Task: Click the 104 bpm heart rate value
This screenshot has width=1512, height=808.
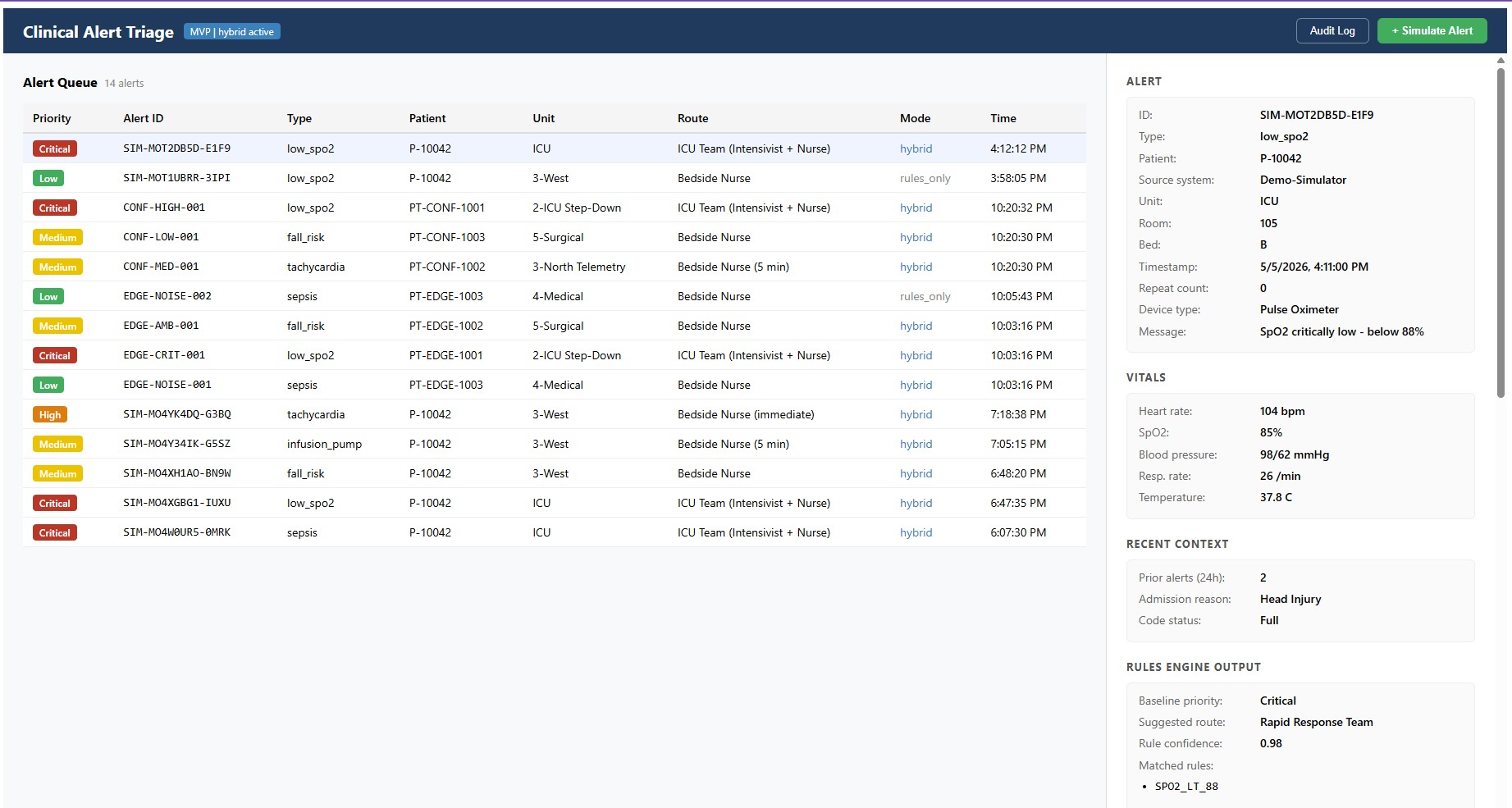Action: click(x=1282, y=411)
